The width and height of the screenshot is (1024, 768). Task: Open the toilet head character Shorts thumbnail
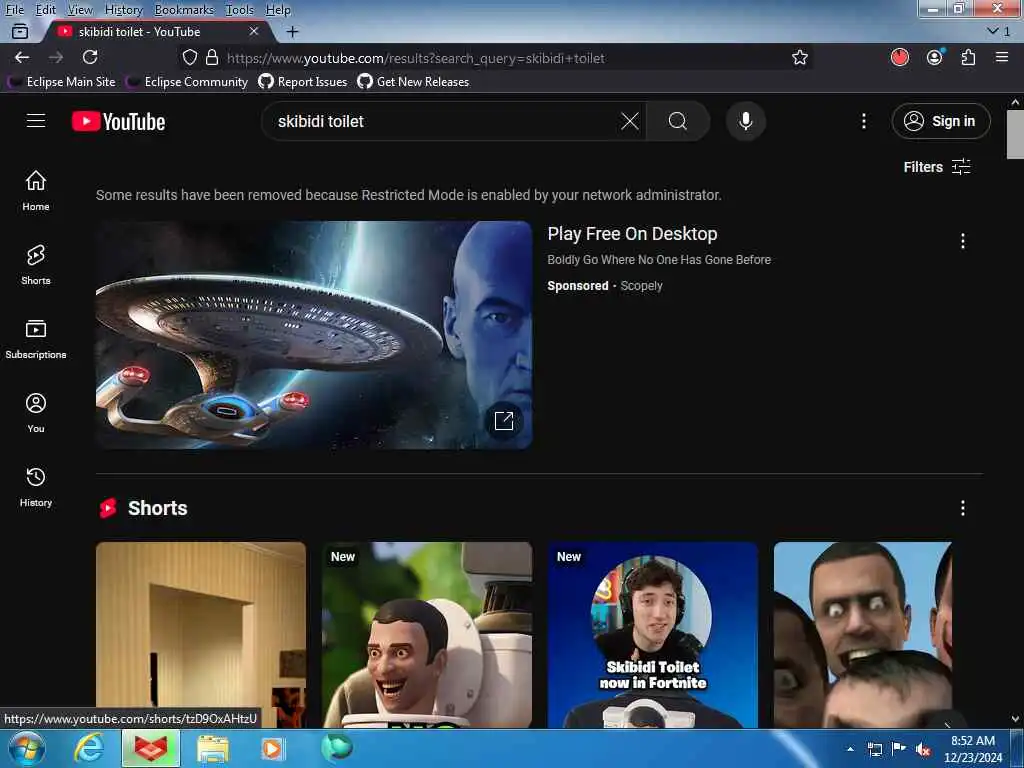[x=426, y=635]
